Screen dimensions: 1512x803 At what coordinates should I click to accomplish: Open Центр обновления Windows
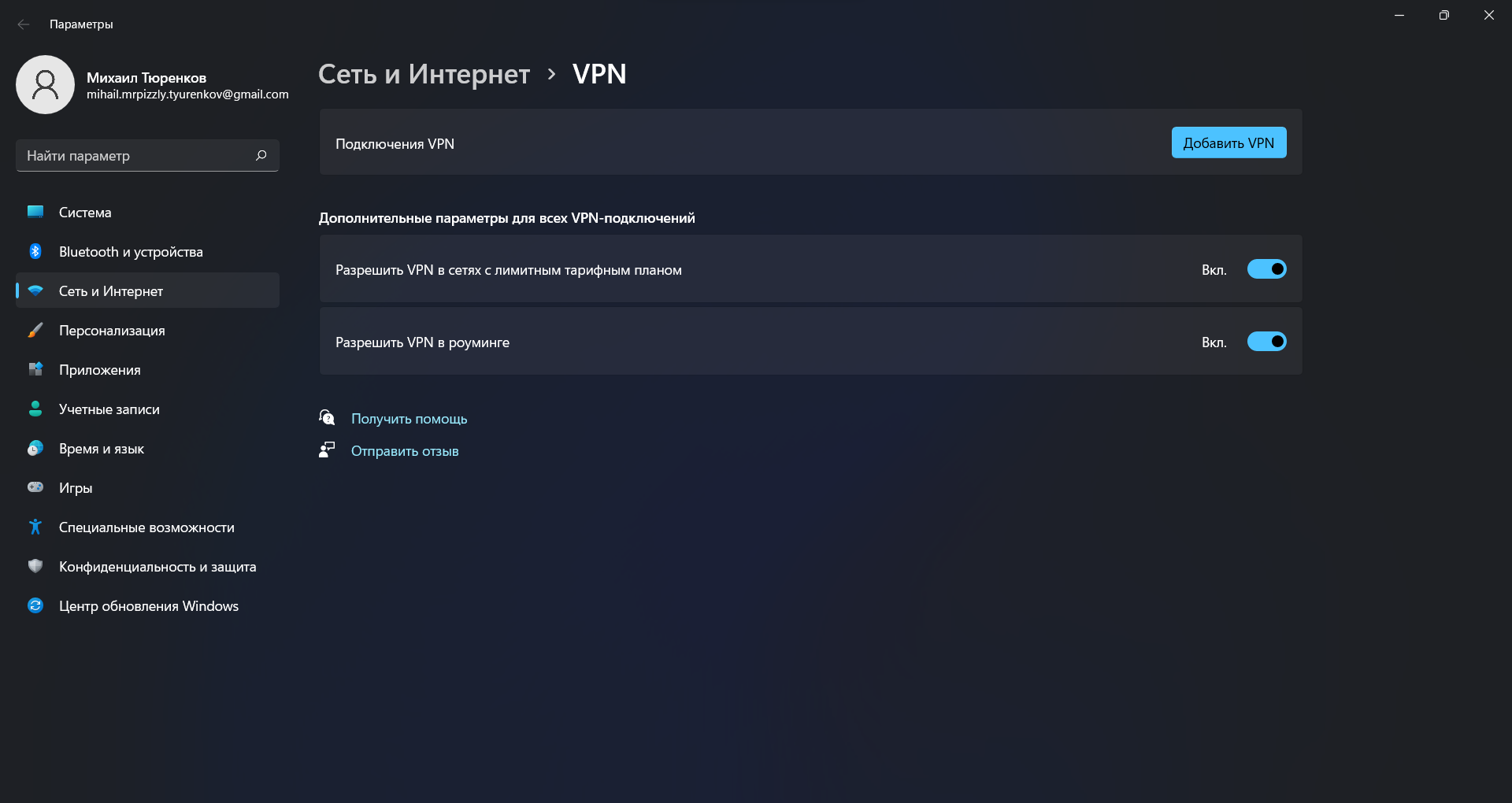[x=147, y=605]
